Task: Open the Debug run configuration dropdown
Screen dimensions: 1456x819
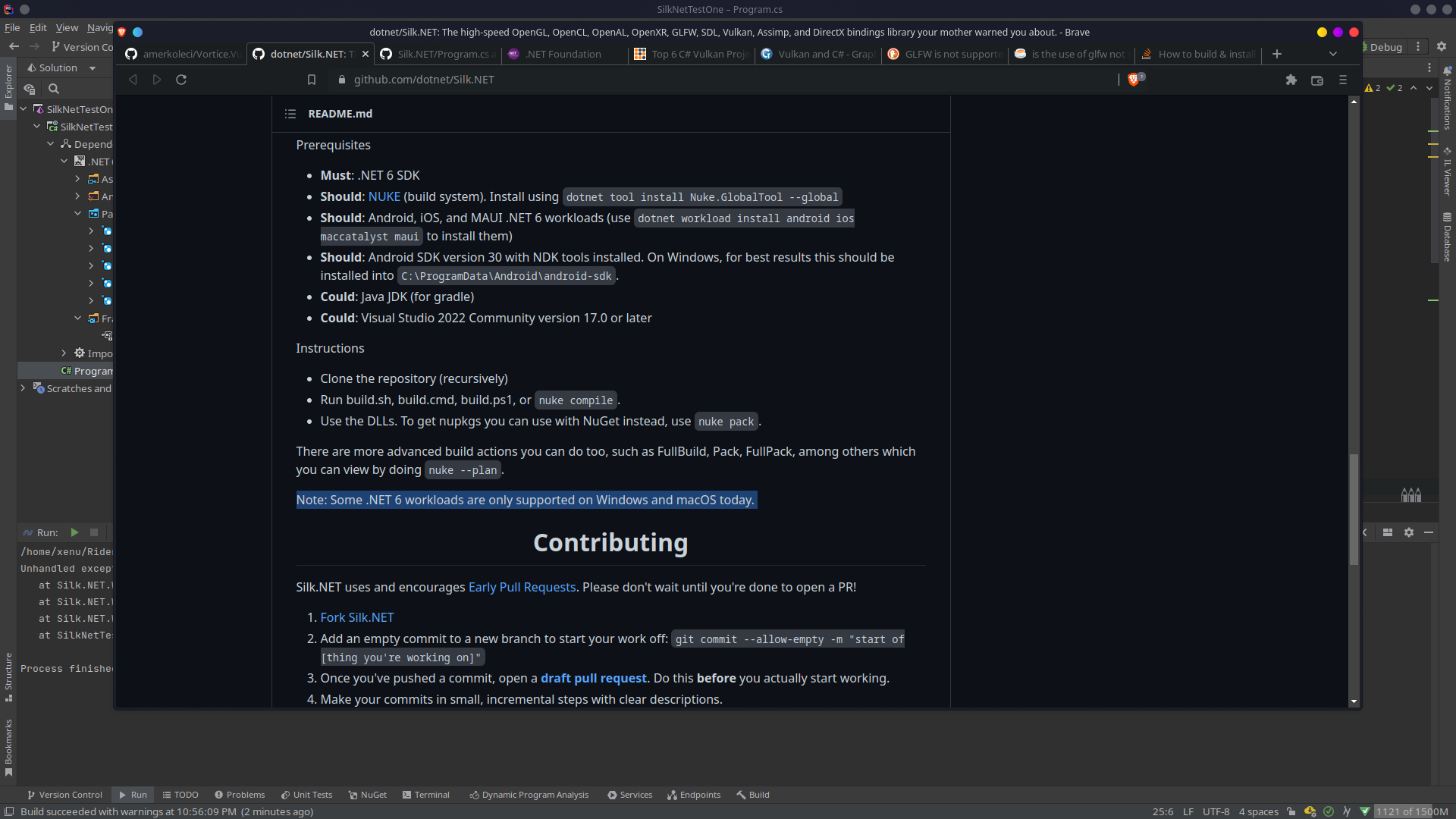Action: pos(1385,46)
